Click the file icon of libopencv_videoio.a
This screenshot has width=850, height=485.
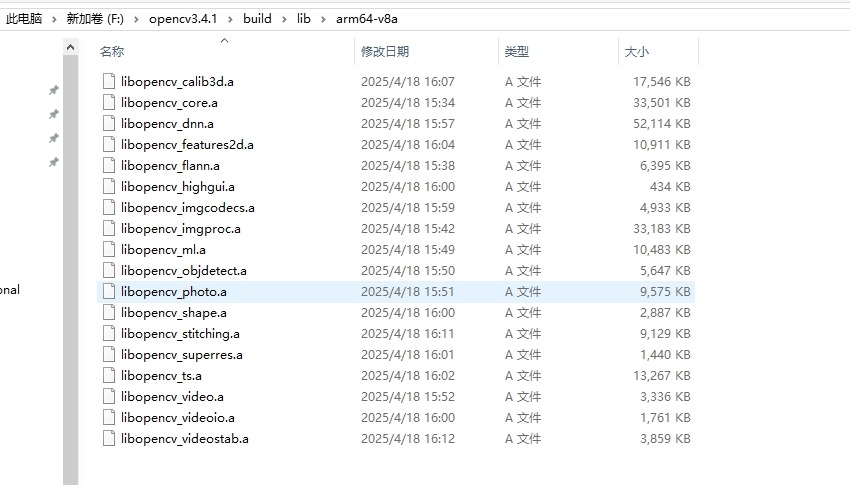click(109, 417)
